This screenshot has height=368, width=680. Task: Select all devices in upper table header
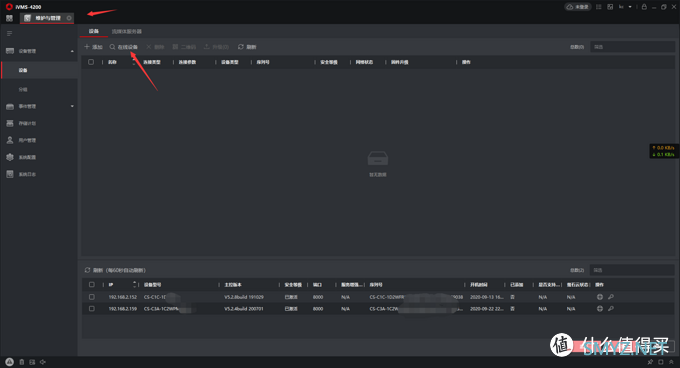91,62
